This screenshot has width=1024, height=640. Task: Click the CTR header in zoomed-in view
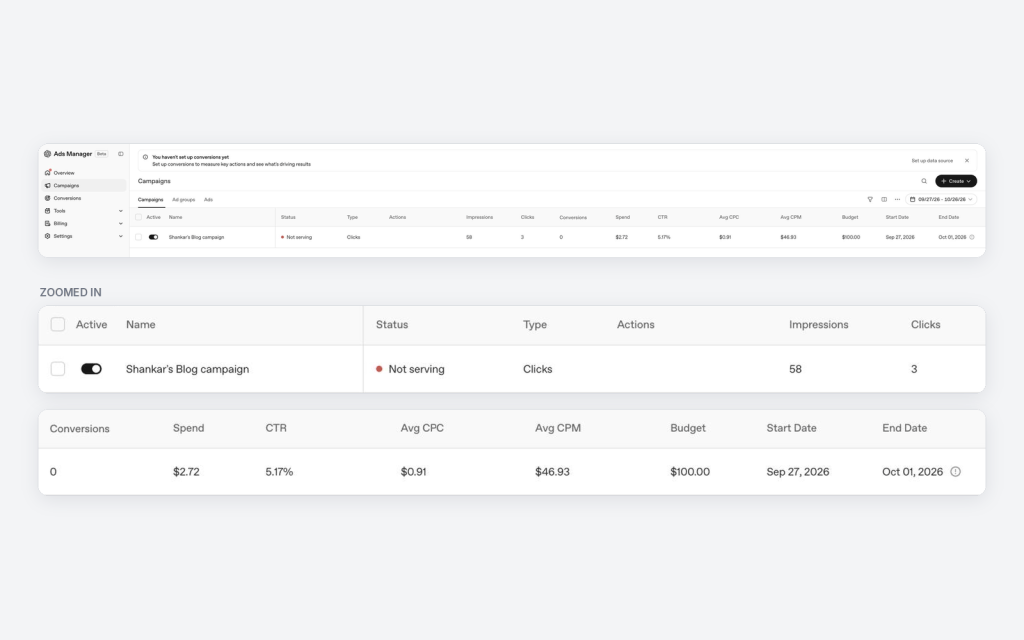click(x=276, y=428)
